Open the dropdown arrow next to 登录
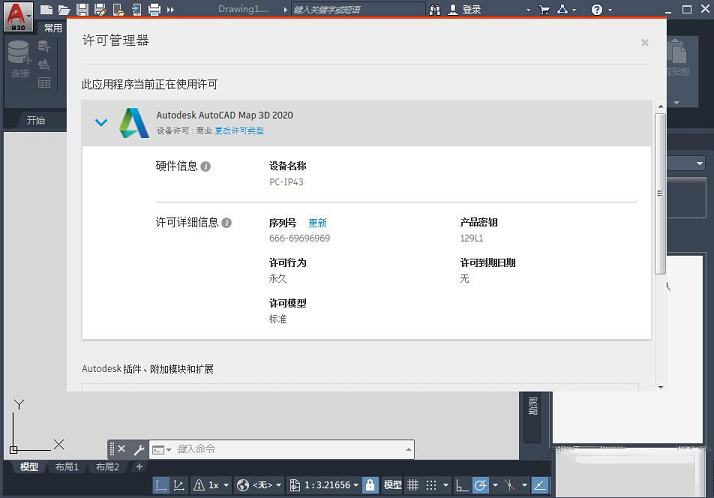Viewport: 714px width, 498px height. point(528,10)
